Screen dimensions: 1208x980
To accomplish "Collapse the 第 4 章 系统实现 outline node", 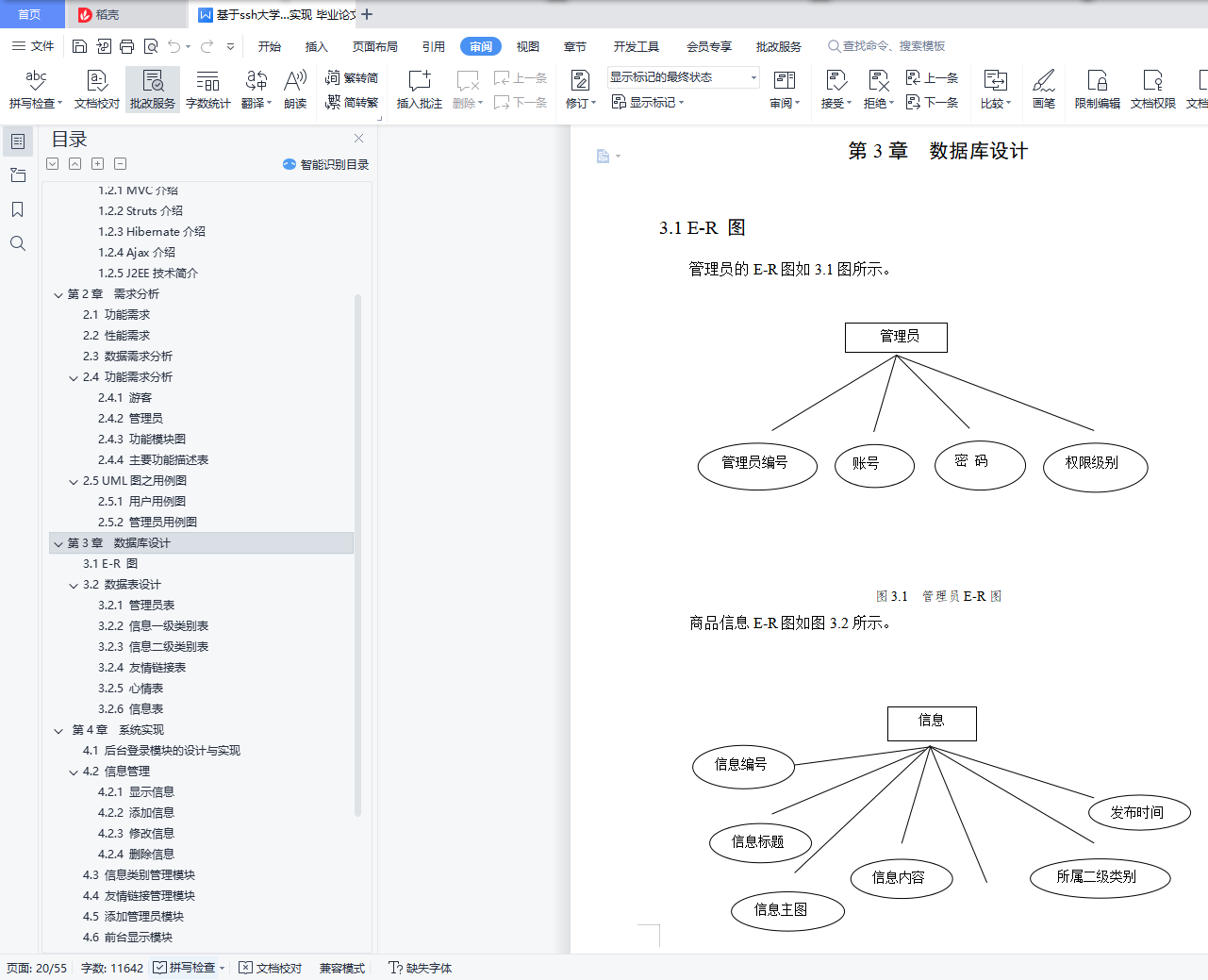I will point(58,730).
